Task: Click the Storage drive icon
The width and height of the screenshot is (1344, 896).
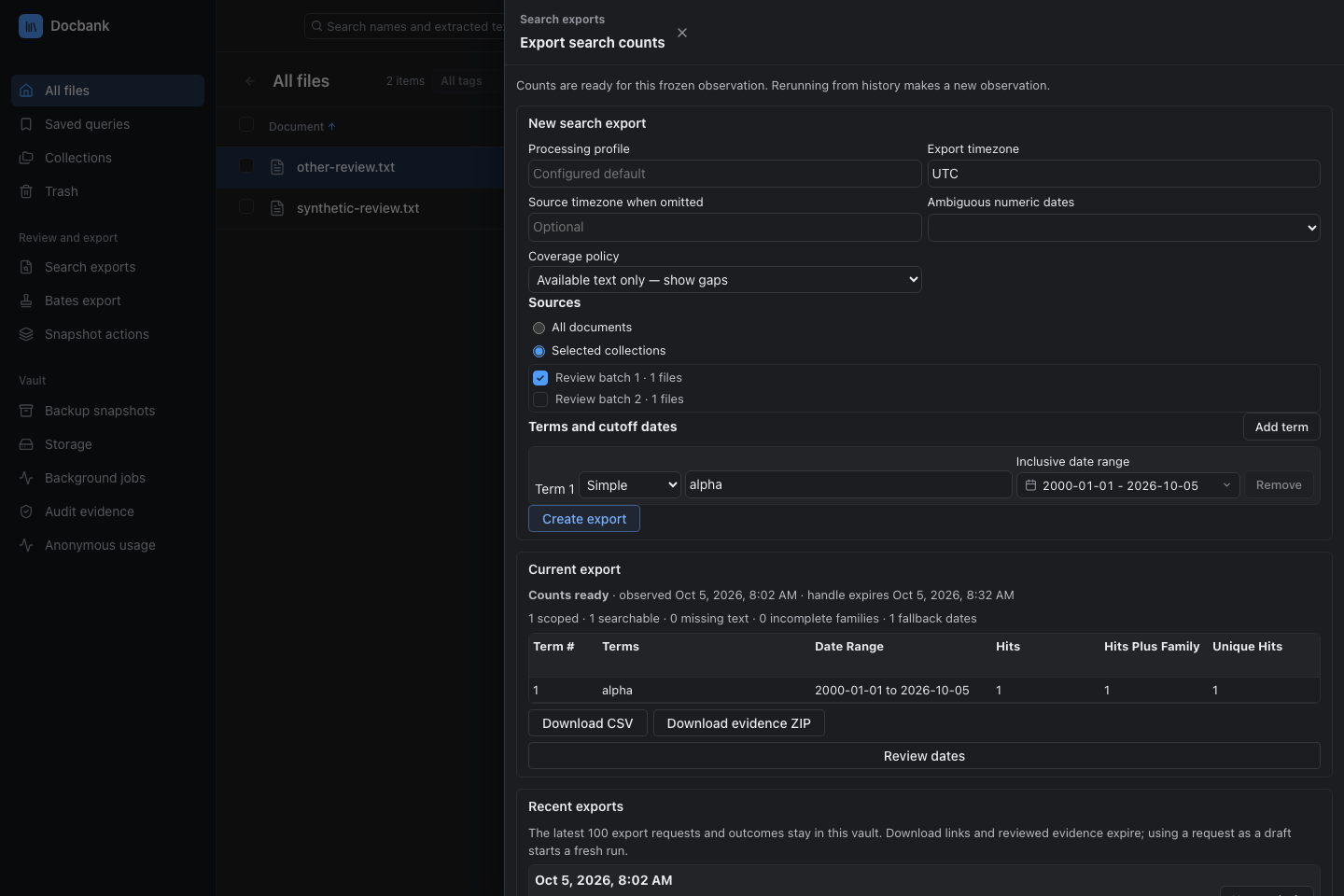Action: 26,444
